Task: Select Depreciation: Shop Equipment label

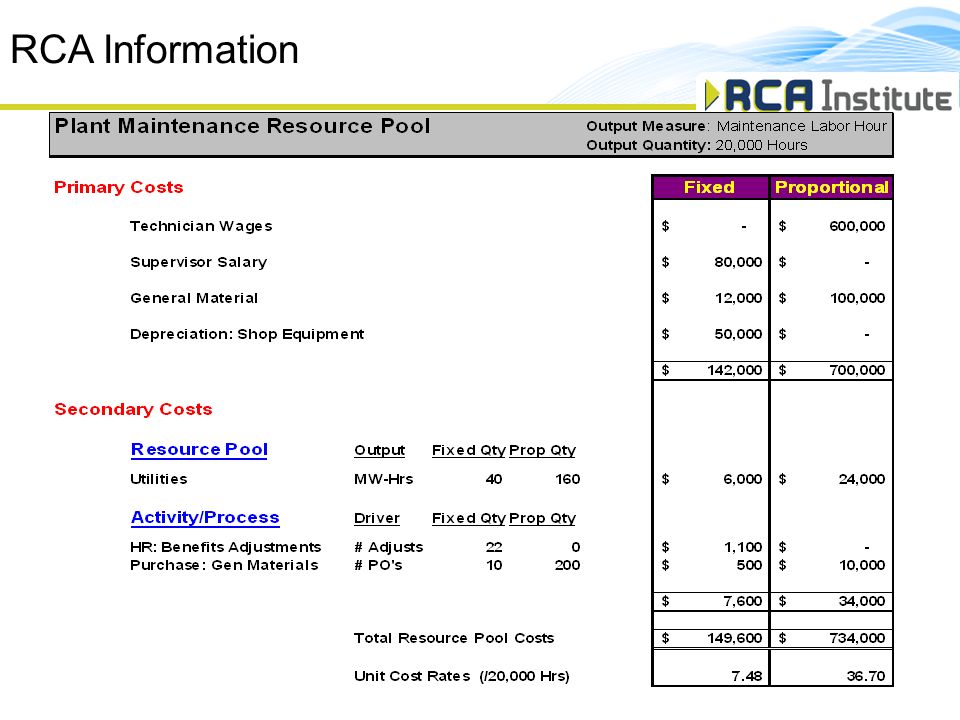Action: pyautogui.click(x=247, y=334)
